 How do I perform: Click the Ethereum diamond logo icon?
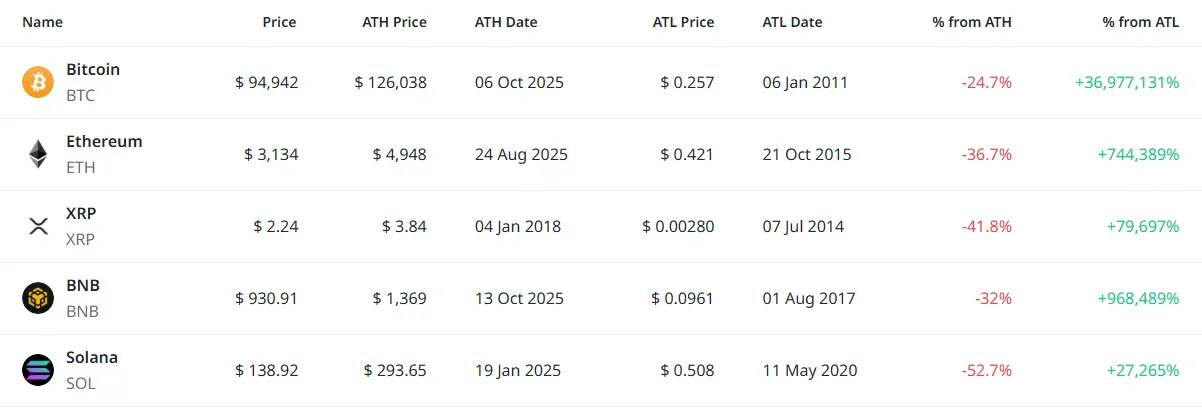point(38,154)
